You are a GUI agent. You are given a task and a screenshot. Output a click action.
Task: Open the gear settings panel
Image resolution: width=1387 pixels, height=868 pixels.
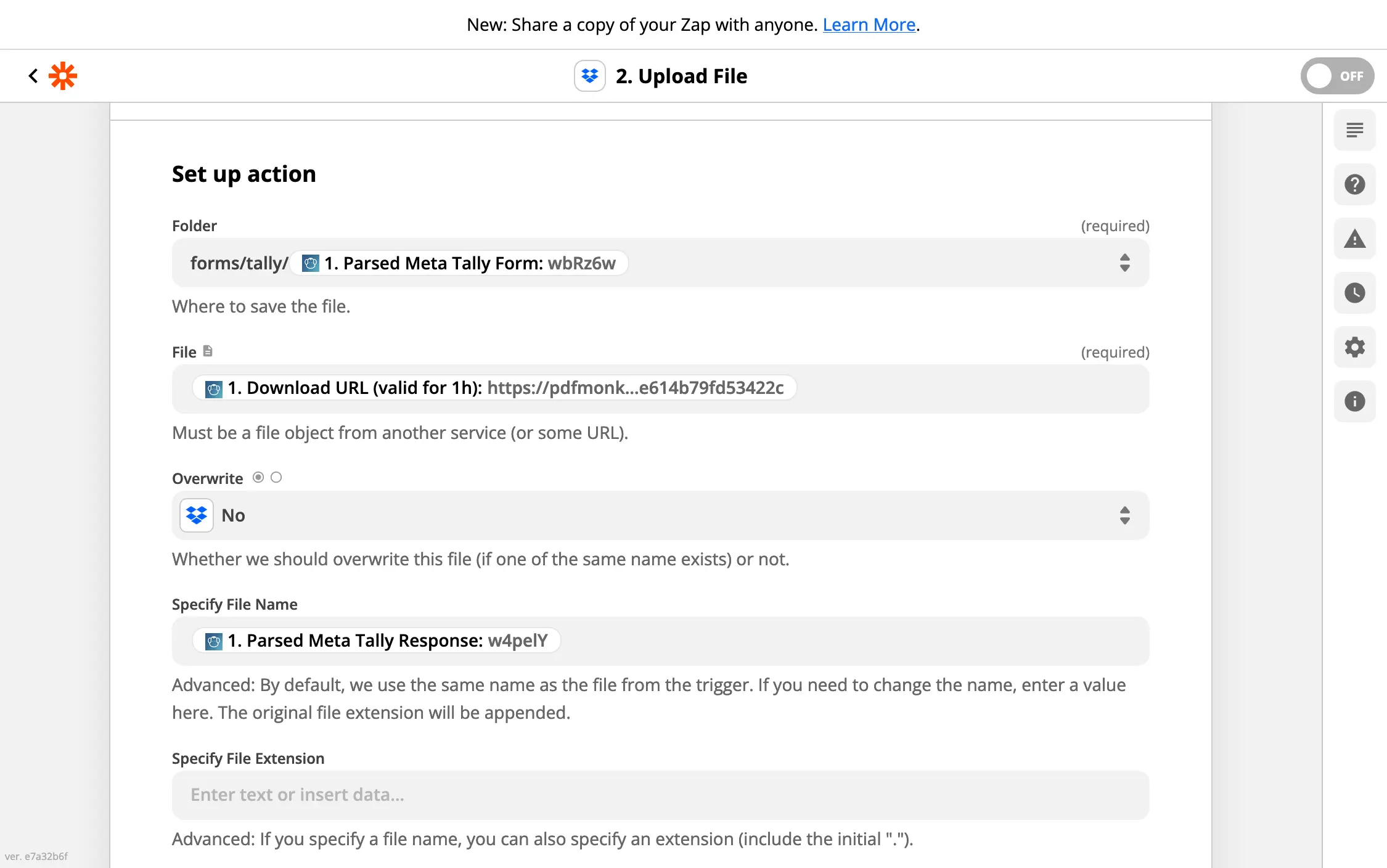[1354, 347]
